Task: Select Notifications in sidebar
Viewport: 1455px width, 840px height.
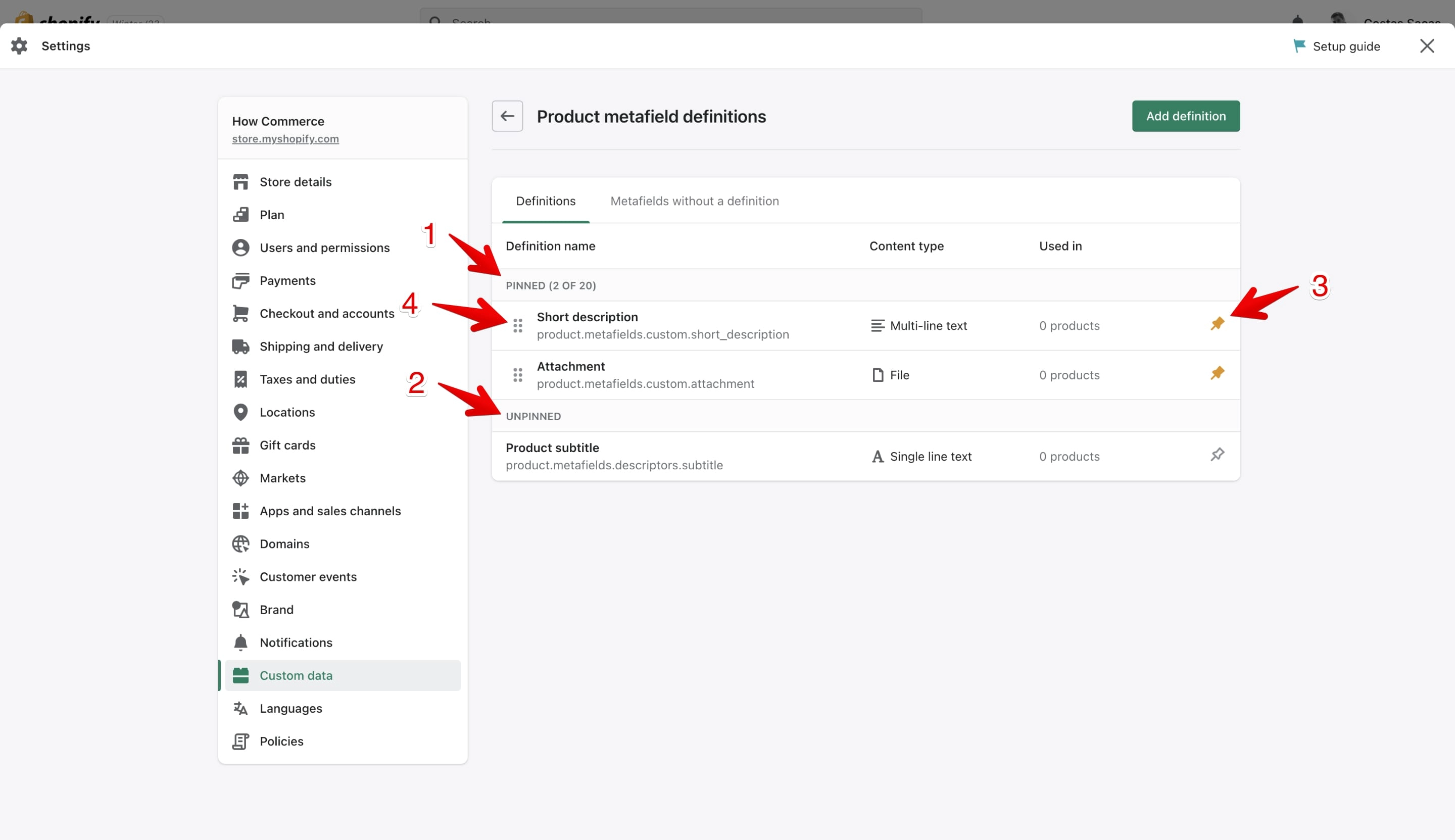Action: click(343, 642)
